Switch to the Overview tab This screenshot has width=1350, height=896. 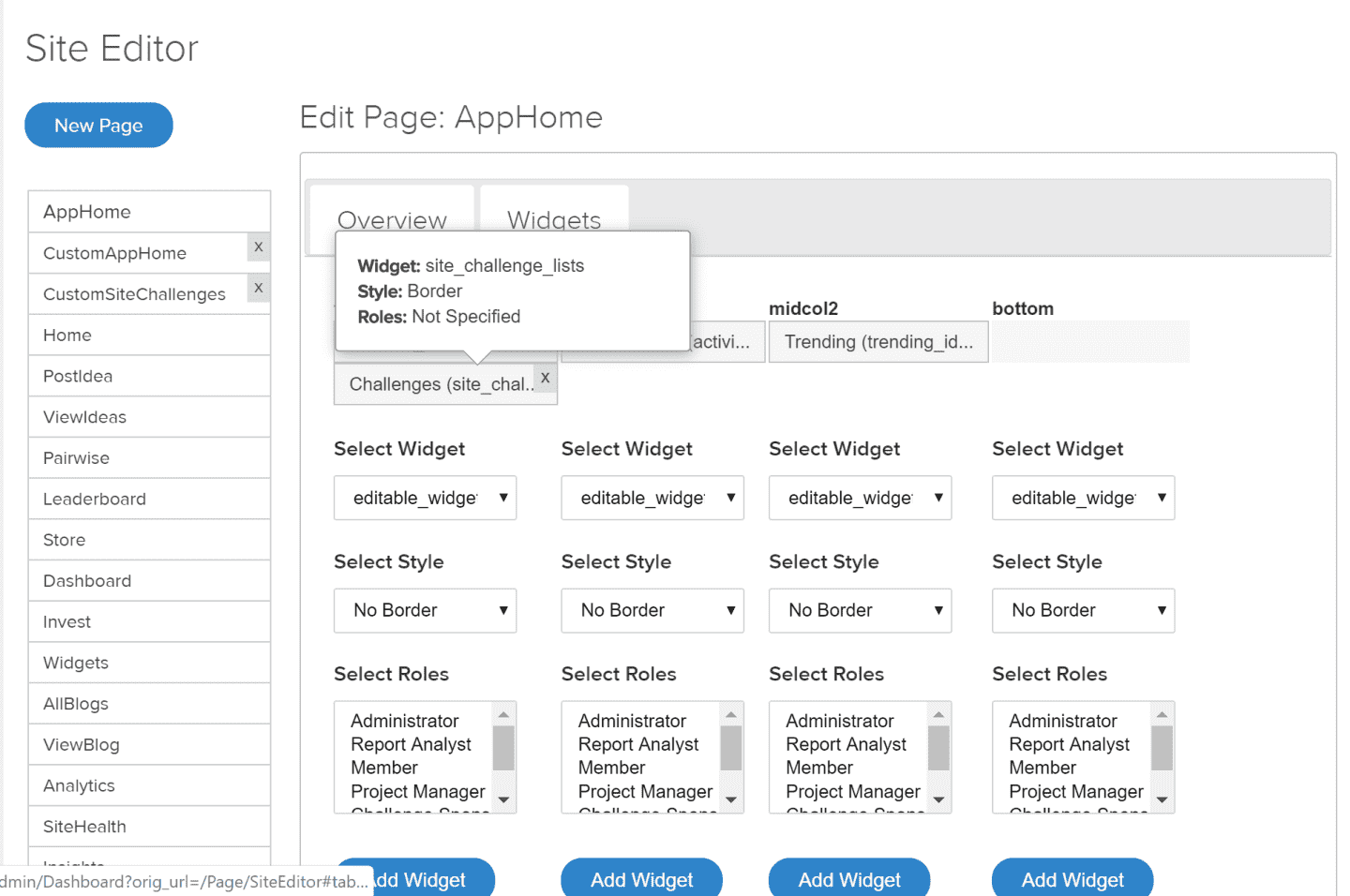(x=392, y=219)
